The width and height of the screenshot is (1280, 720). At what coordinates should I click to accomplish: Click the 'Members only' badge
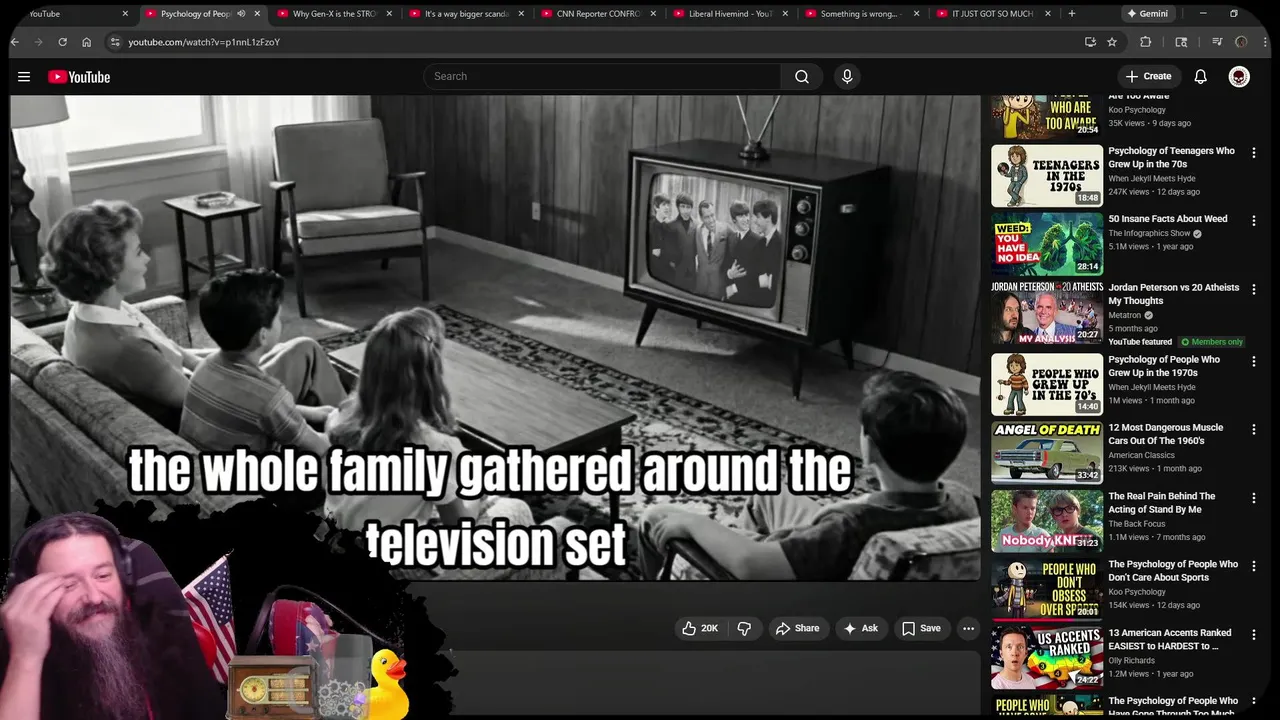point(1212,342)
